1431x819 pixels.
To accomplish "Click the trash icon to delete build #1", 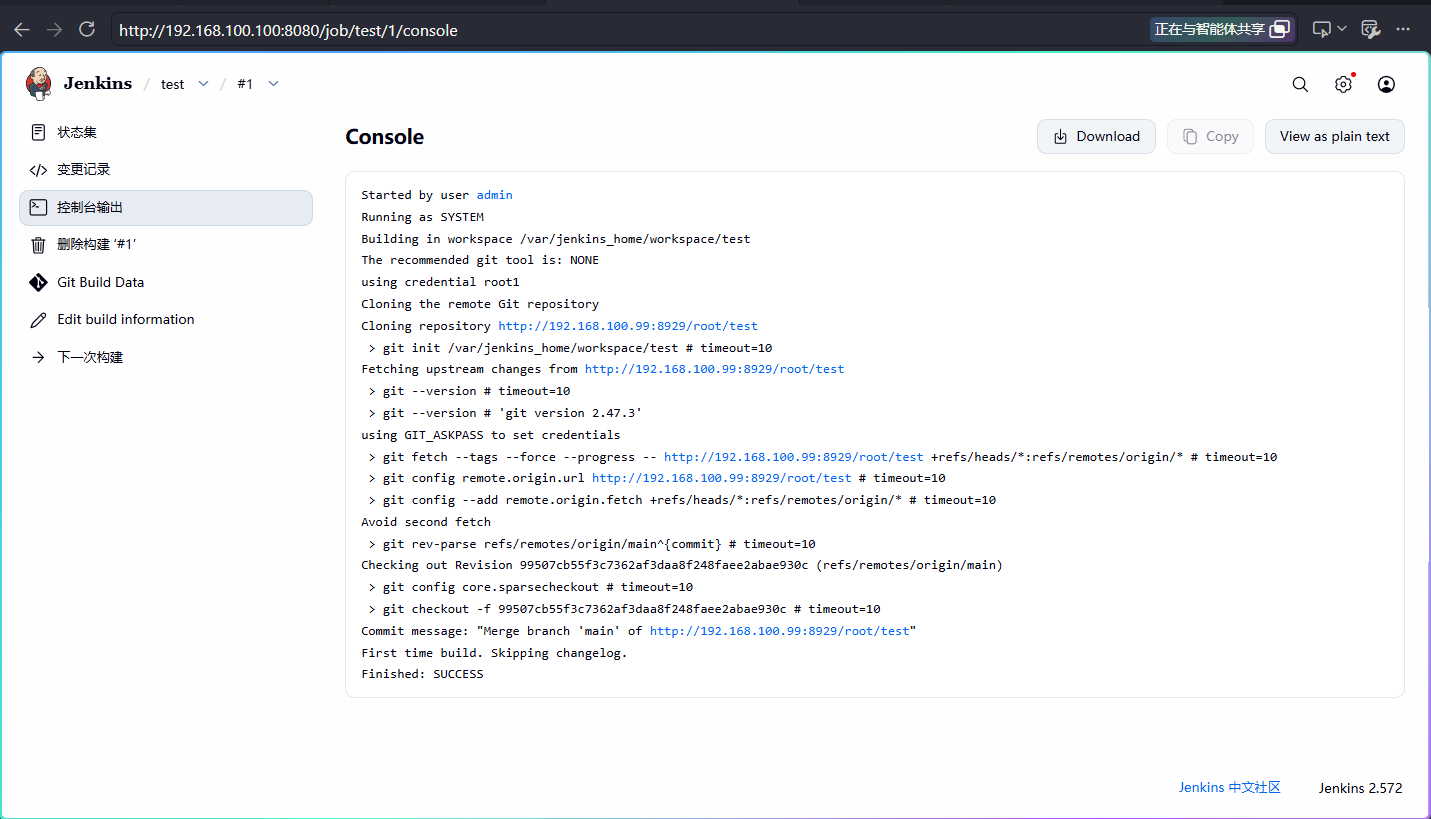I will pos(38,245).
